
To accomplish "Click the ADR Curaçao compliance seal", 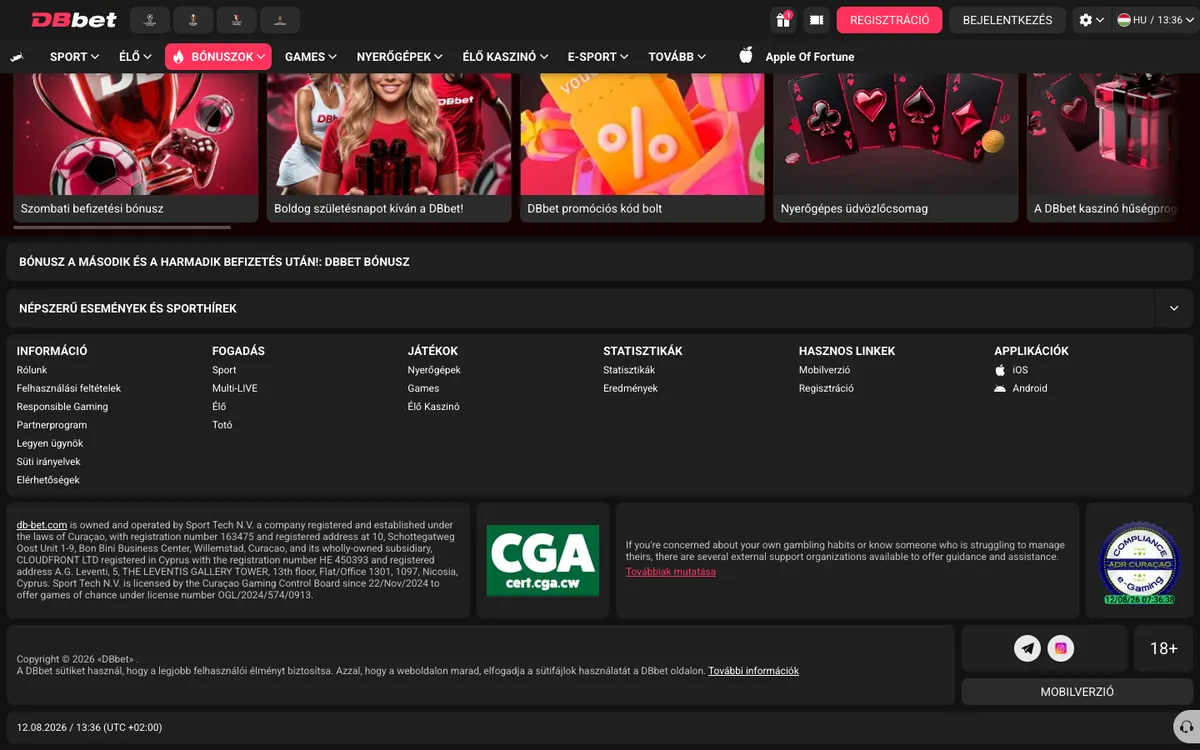I will coord(1138,562).
